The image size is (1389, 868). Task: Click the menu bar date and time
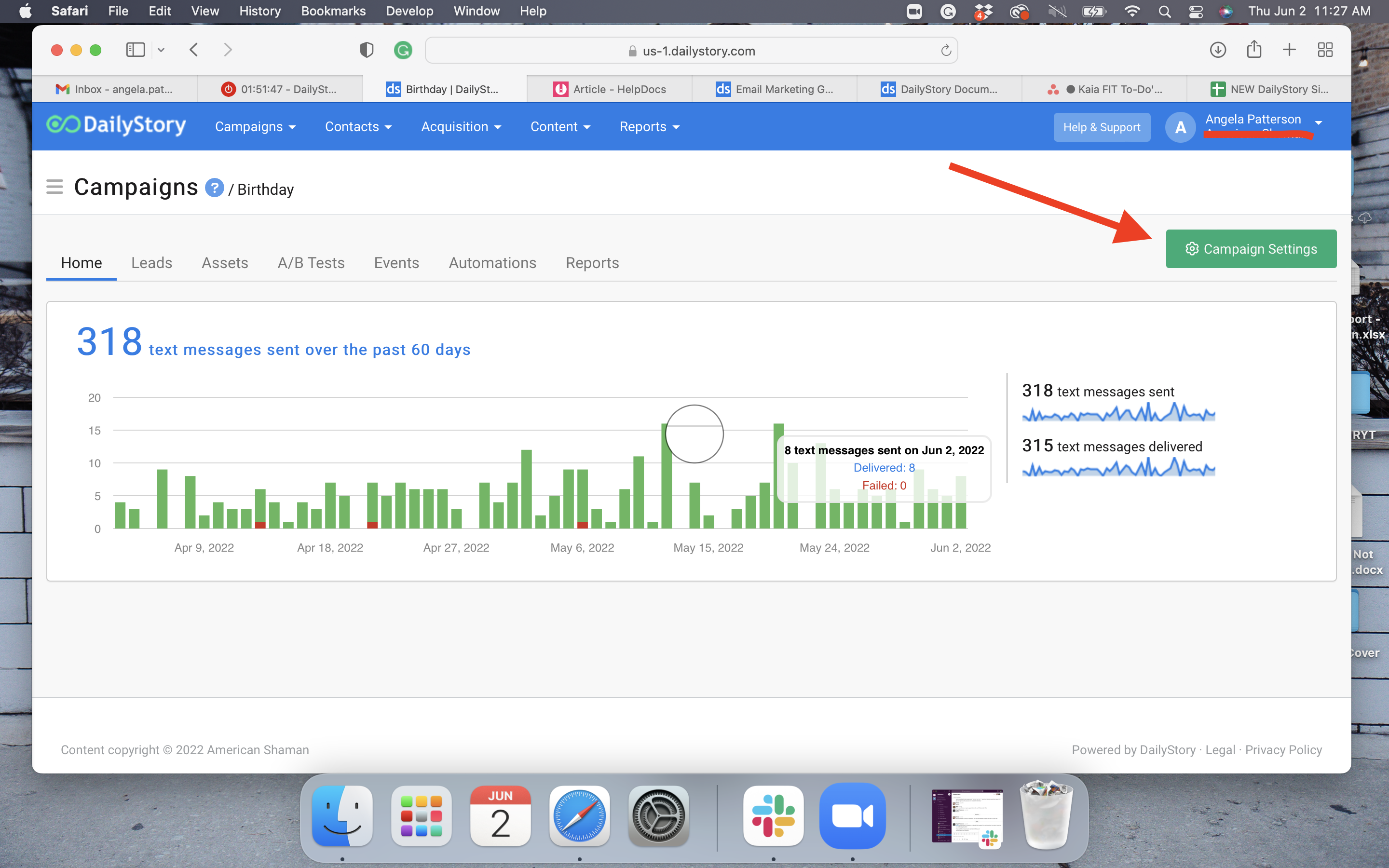[x=1309, y=12]
